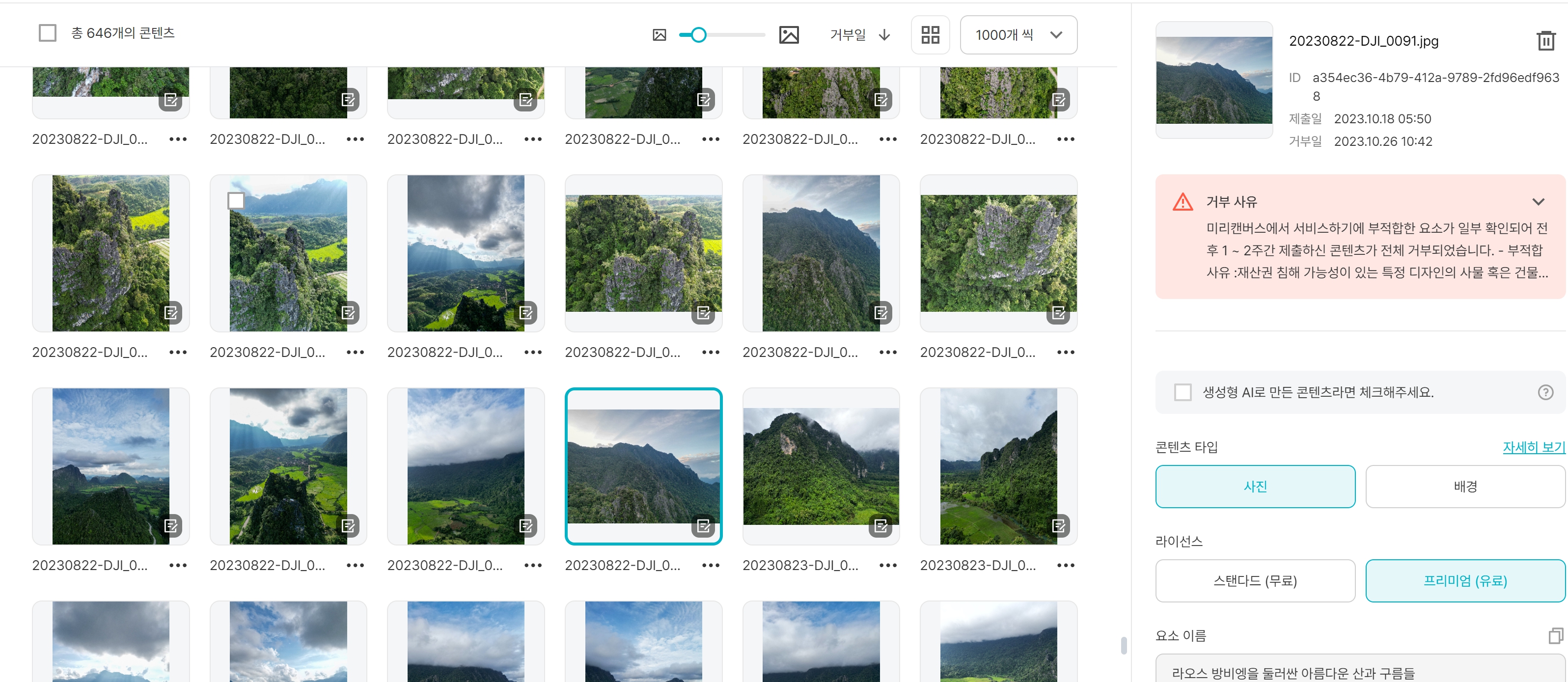Image resolution: width=1568 pixels, height=682 pixels.
Task: Click edit icon on the selected mountain thumbnail
Action: click(703, 526)
